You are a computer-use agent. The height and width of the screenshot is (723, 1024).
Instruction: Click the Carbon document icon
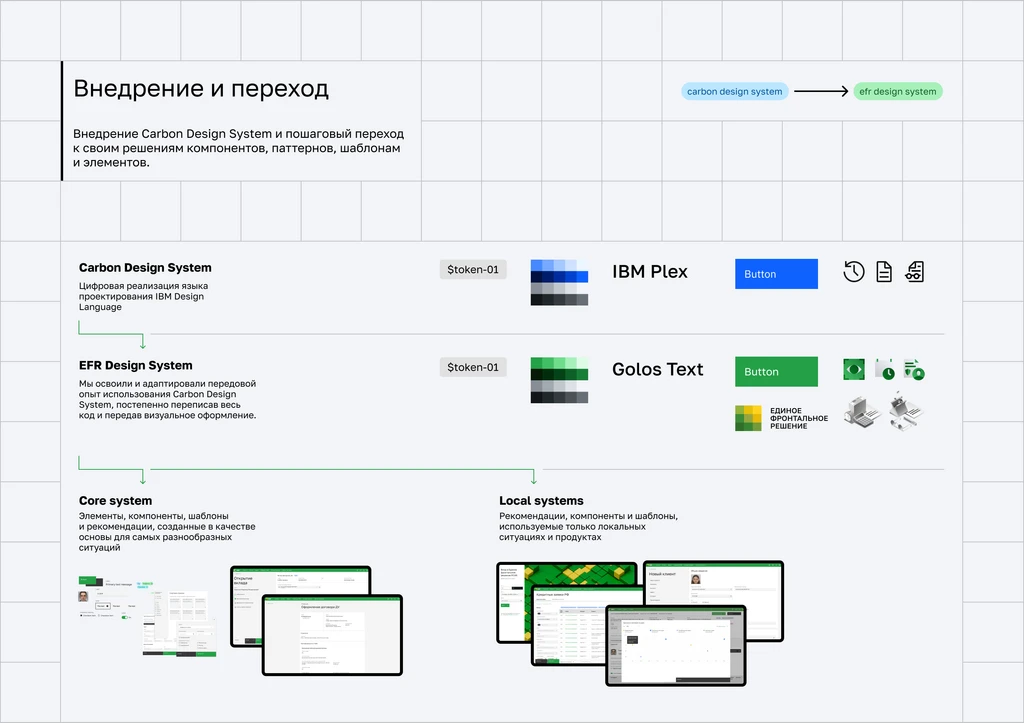884,272
